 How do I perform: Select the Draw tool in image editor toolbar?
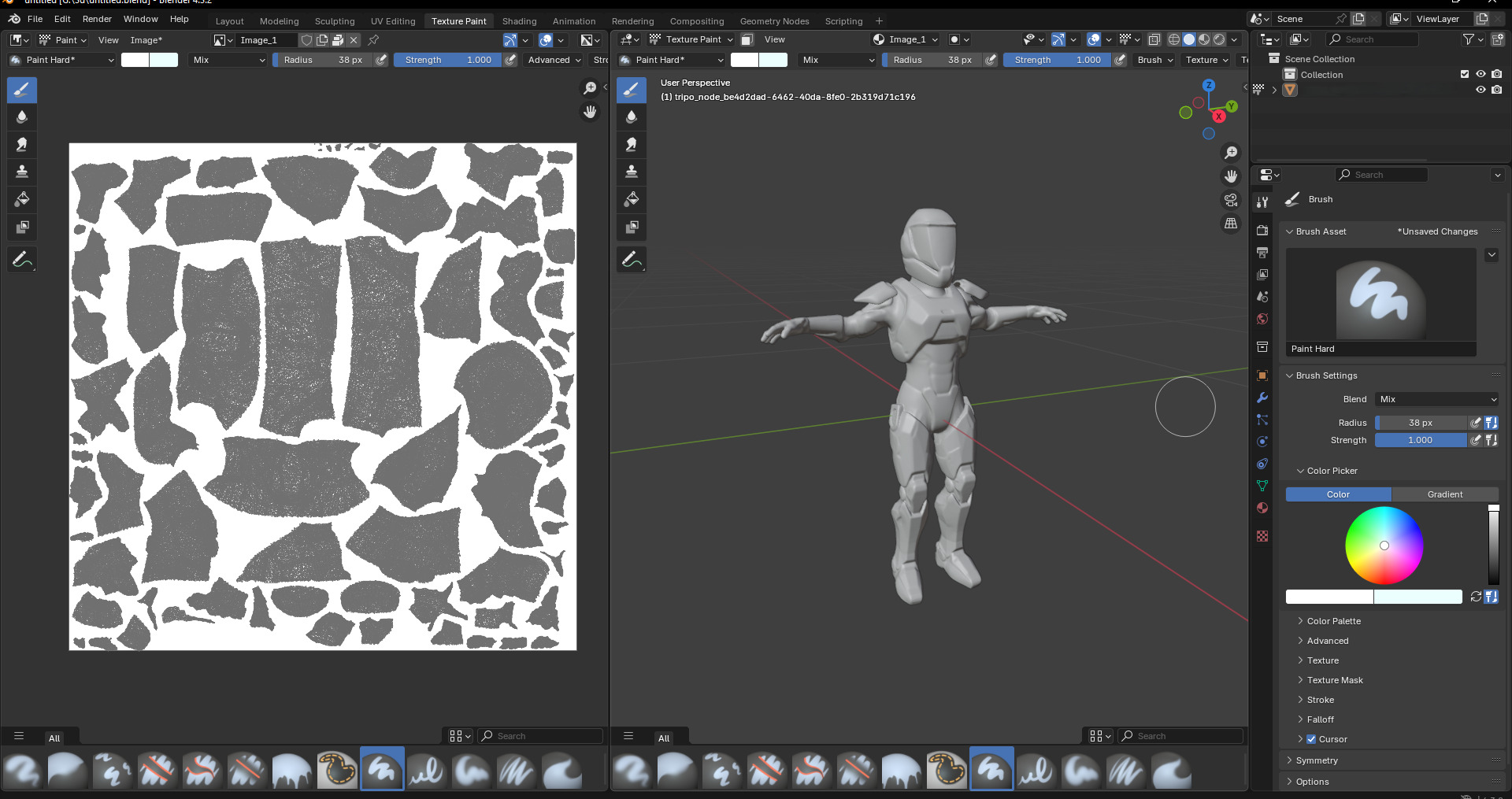[22, 90]
